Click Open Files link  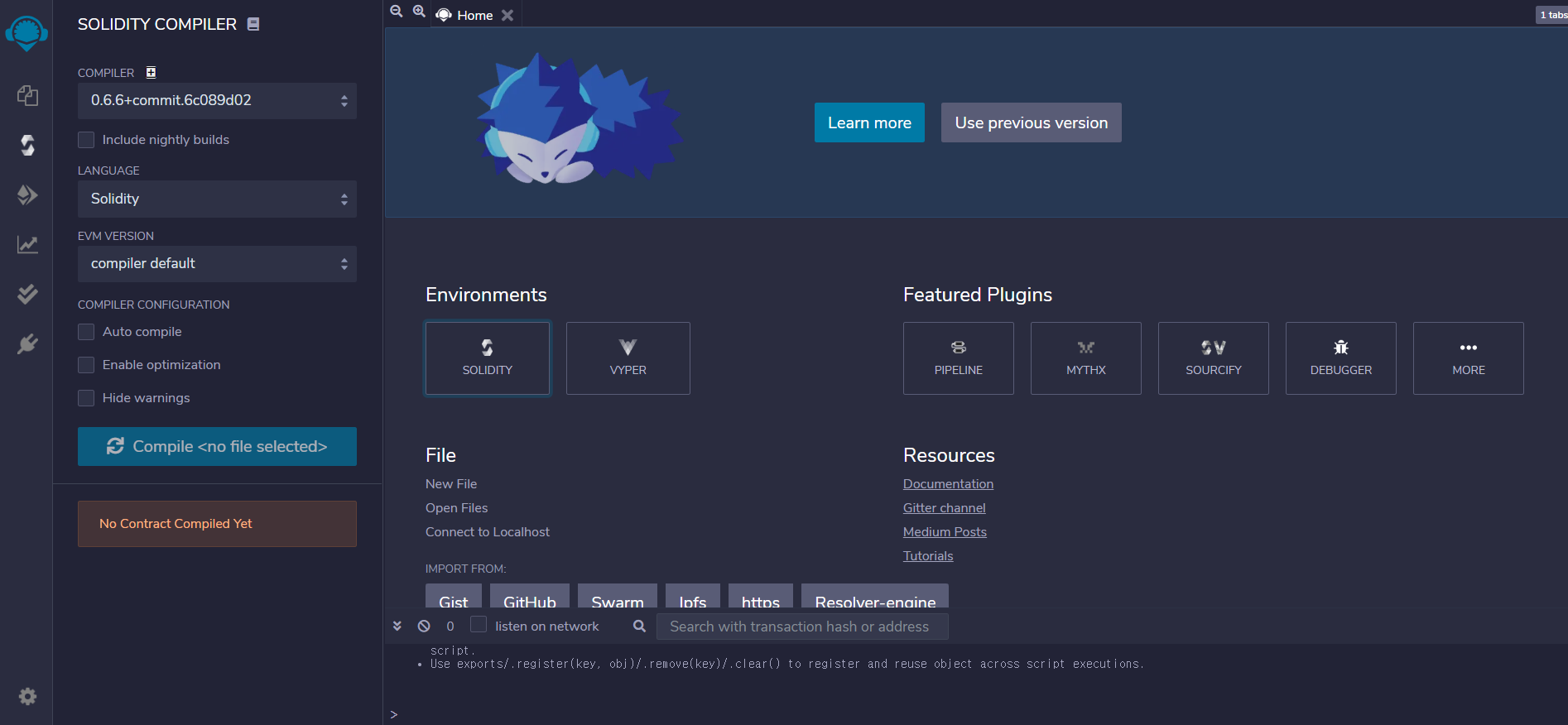[x=457, y=508]
